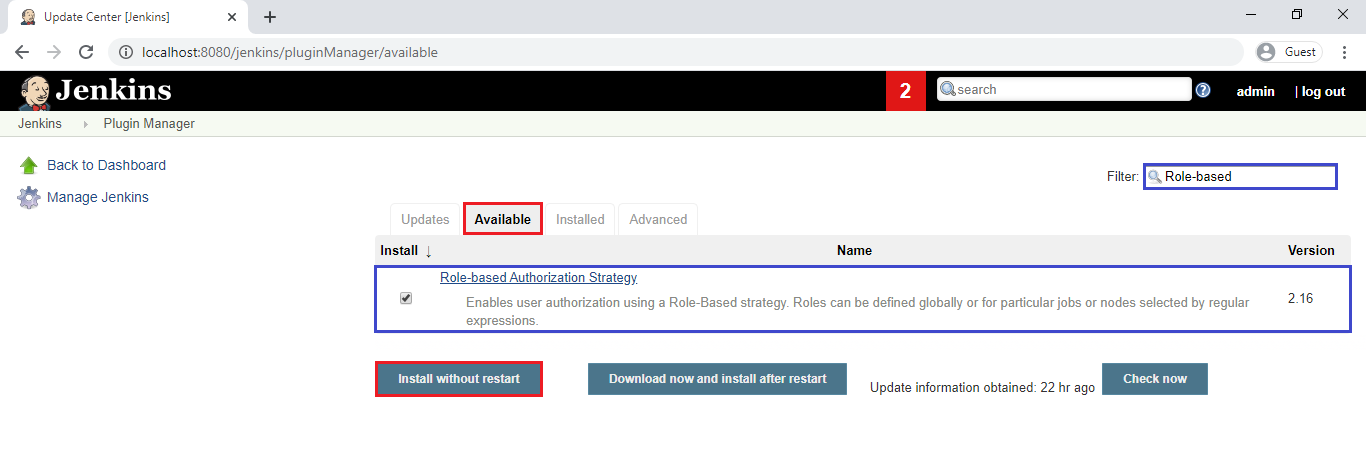Click Install without restart button

(x=459, y=379)
